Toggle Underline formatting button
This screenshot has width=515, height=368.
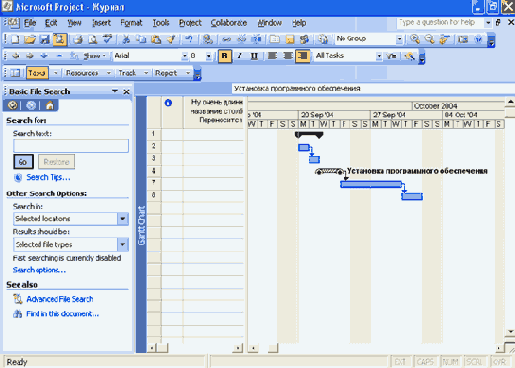(254, 56)
